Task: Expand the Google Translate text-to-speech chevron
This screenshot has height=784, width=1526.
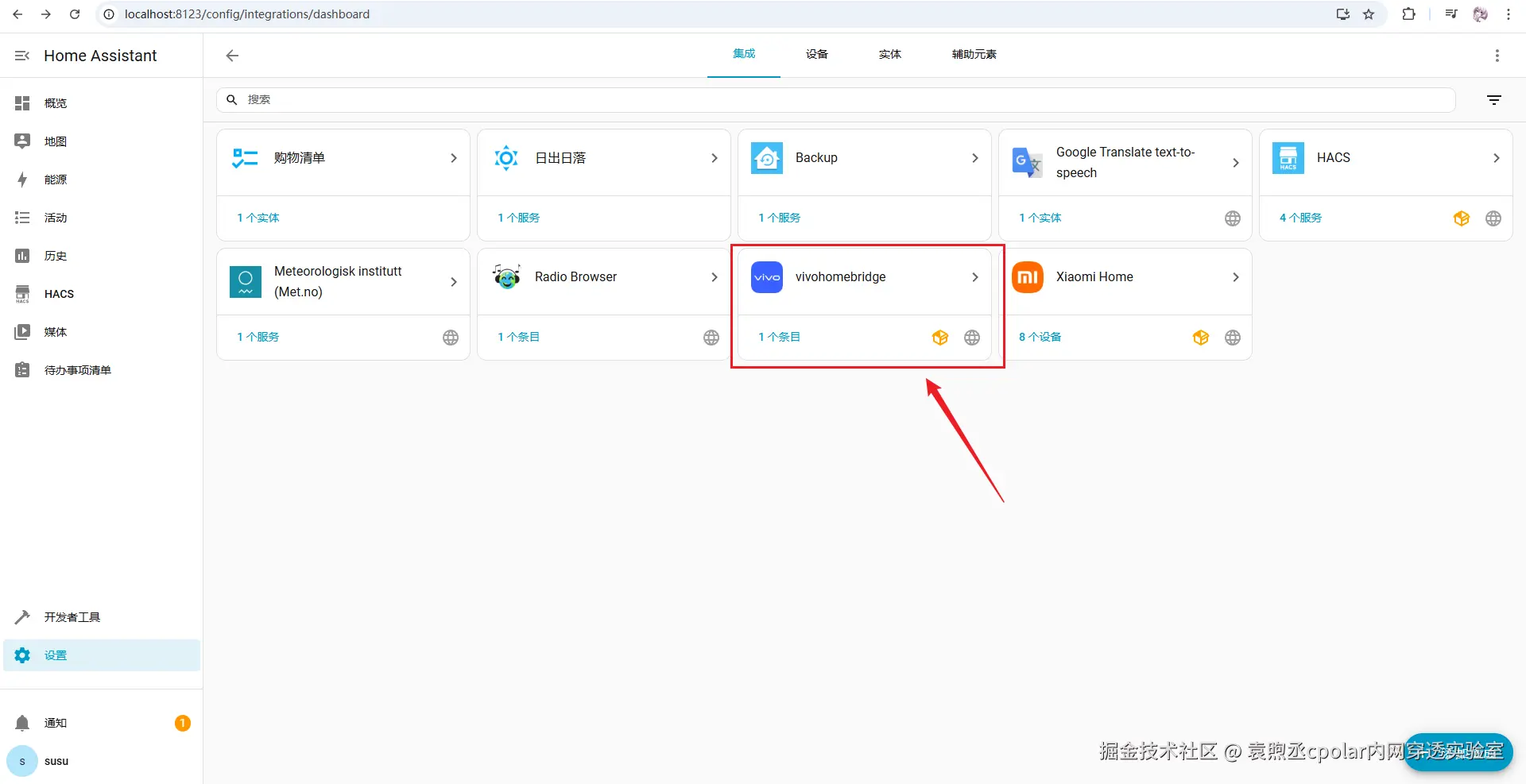Action: click(x=1236, y=163)
